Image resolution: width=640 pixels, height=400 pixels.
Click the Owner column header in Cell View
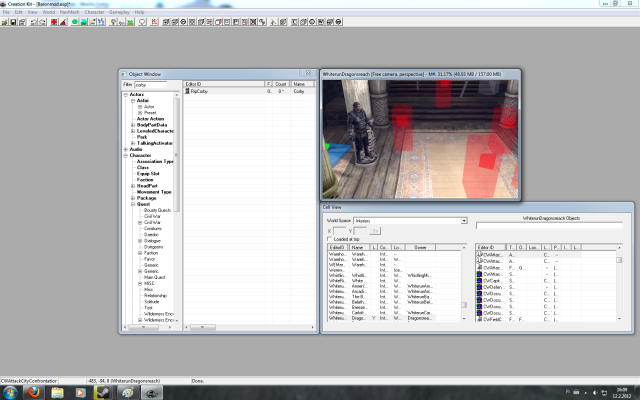pos(420,247)
